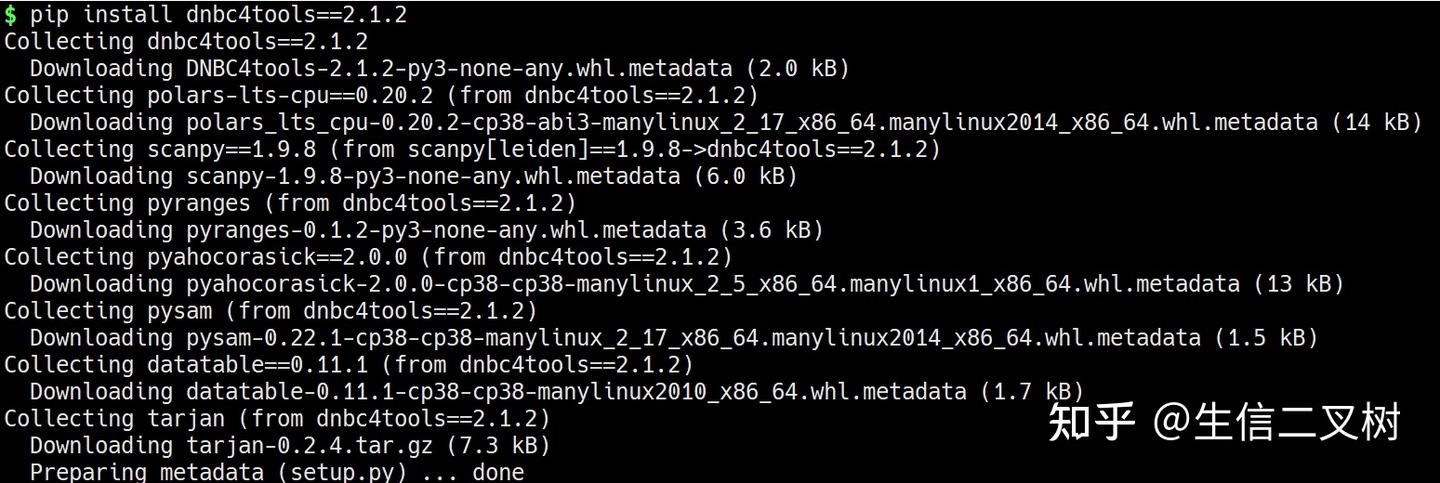Viewport: 1440px width, 483px height.
Task: Select the Collecting polars-lts-cpu==0.20.2 line
Action: (381, 96)
